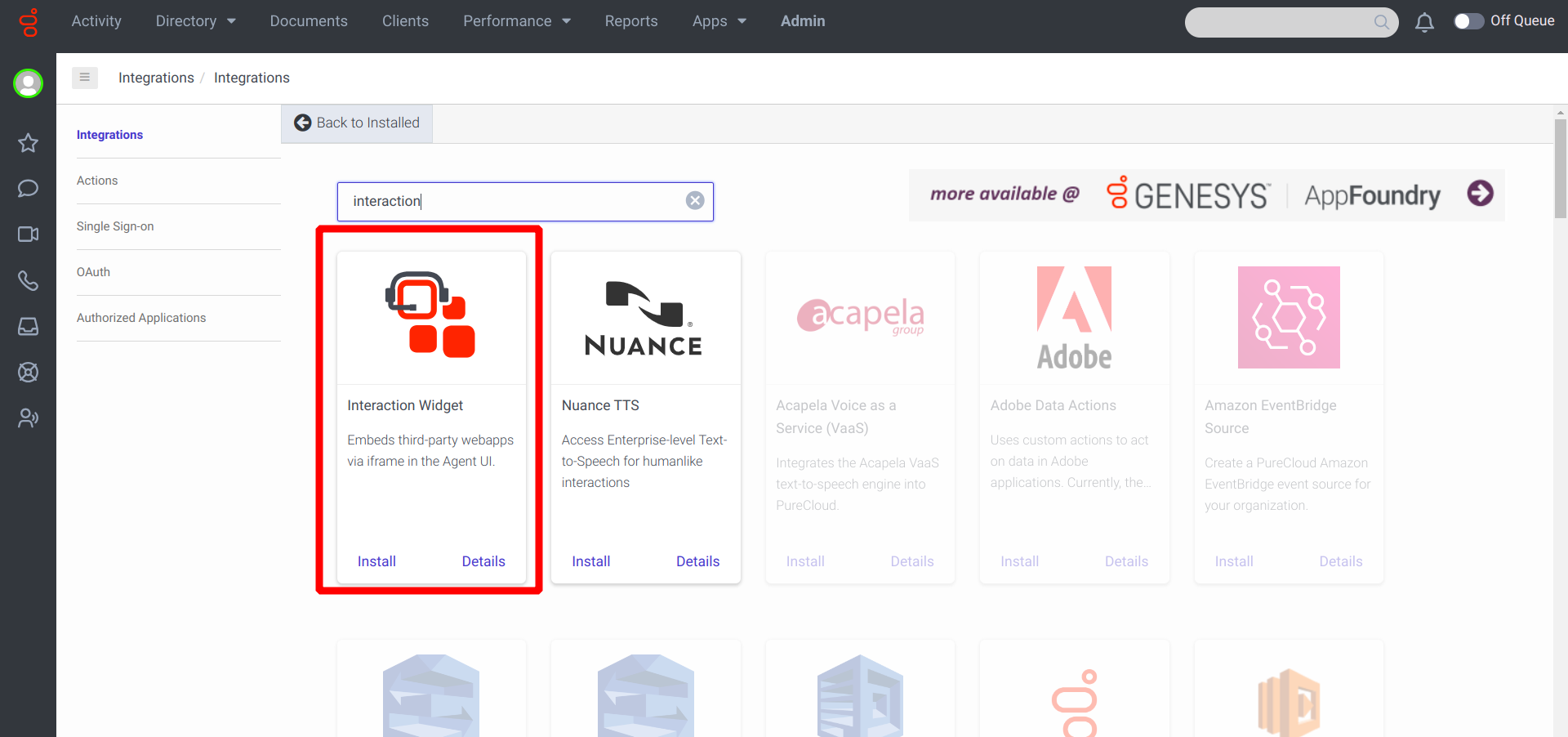Open the inbox tray icon in sidebar

point(28,326)
